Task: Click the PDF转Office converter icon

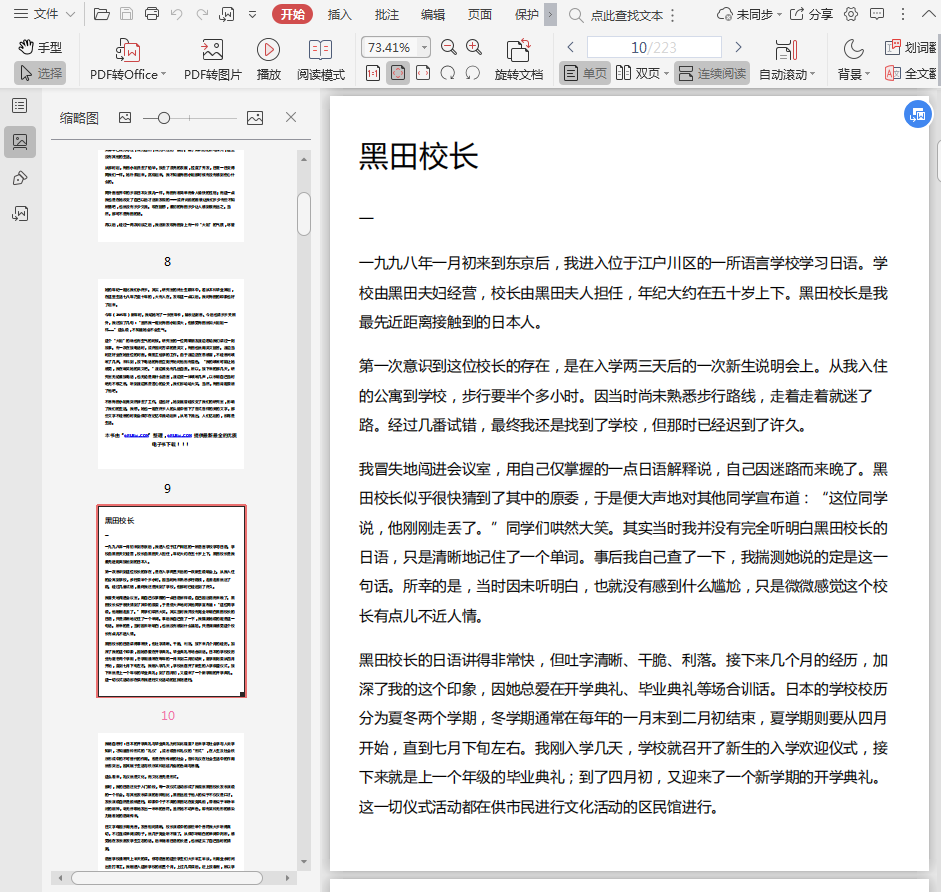Action: [128, 50]
